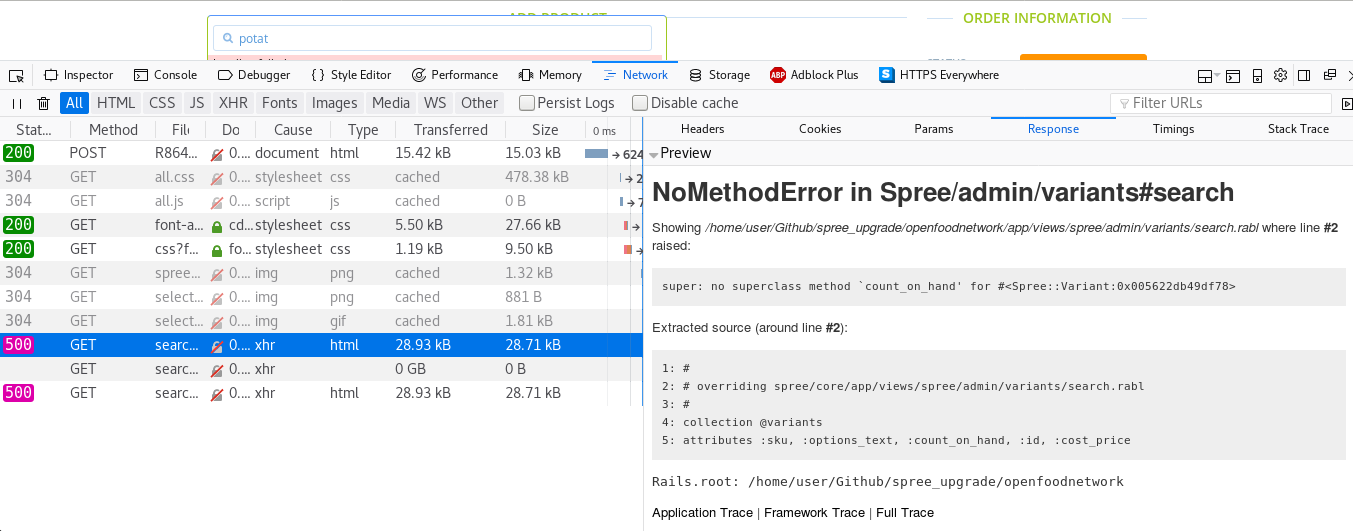Switch to Headers details tab
The image size is (1353, 531).
coord(703,129)
